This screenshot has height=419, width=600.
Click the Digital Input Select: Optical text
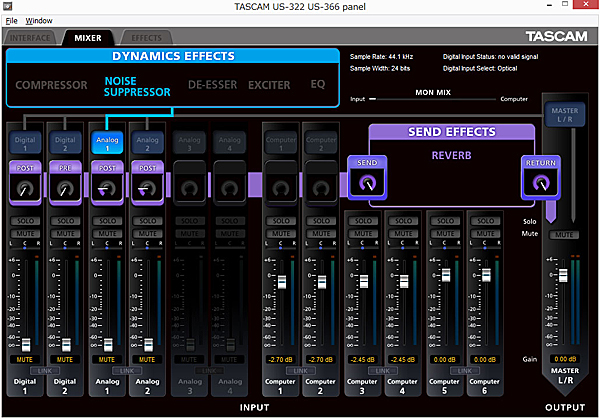[480, 68]
